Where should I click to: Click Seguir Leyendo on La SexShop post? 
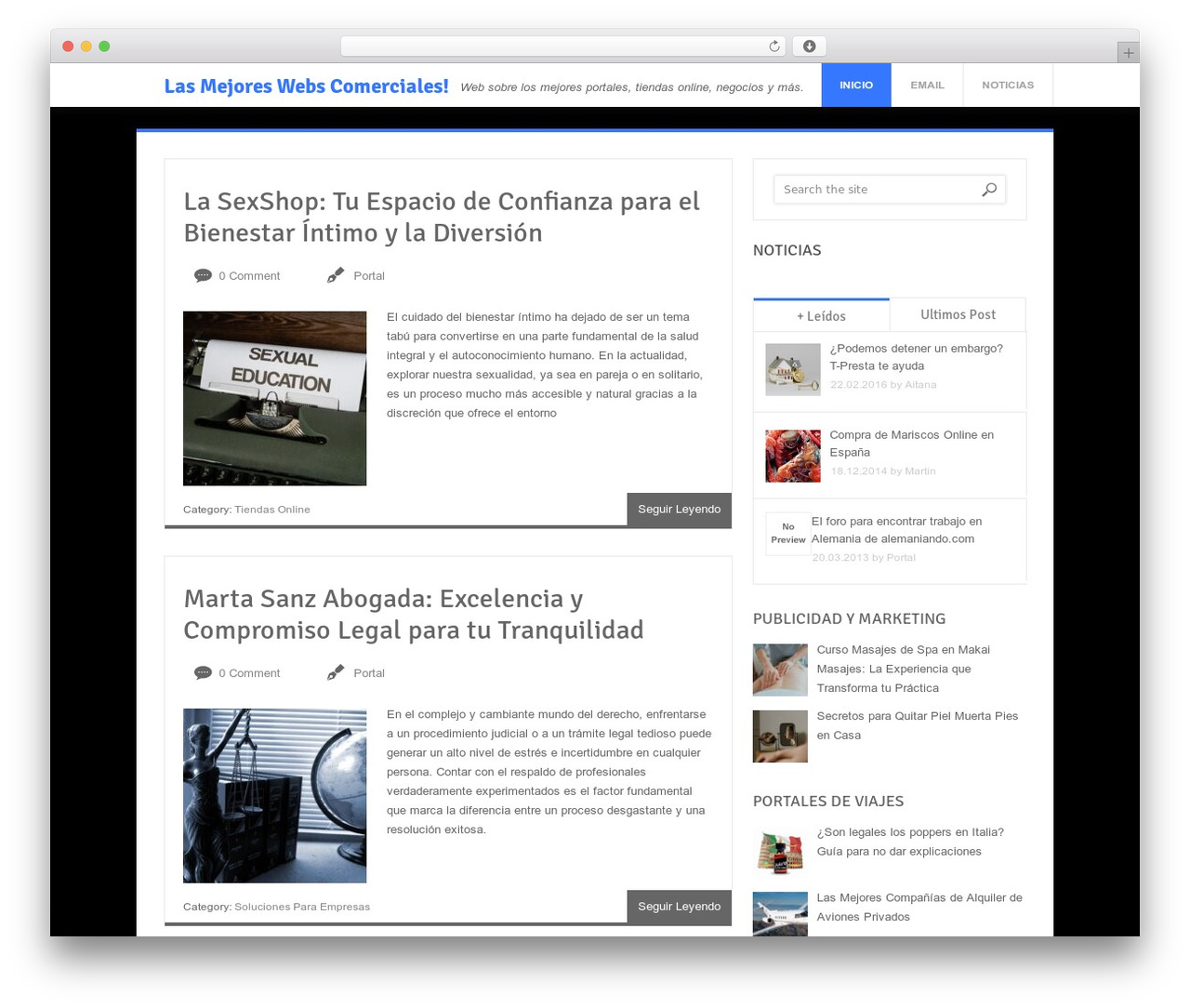click(x=679, y=510)
